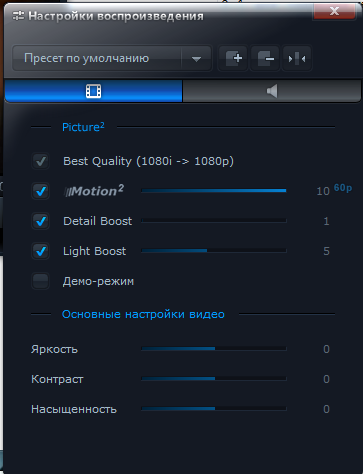Switch to the audio speaker tab
This screenshot has height=474, width=363.
pyautogui.click(x=272, y=91)
